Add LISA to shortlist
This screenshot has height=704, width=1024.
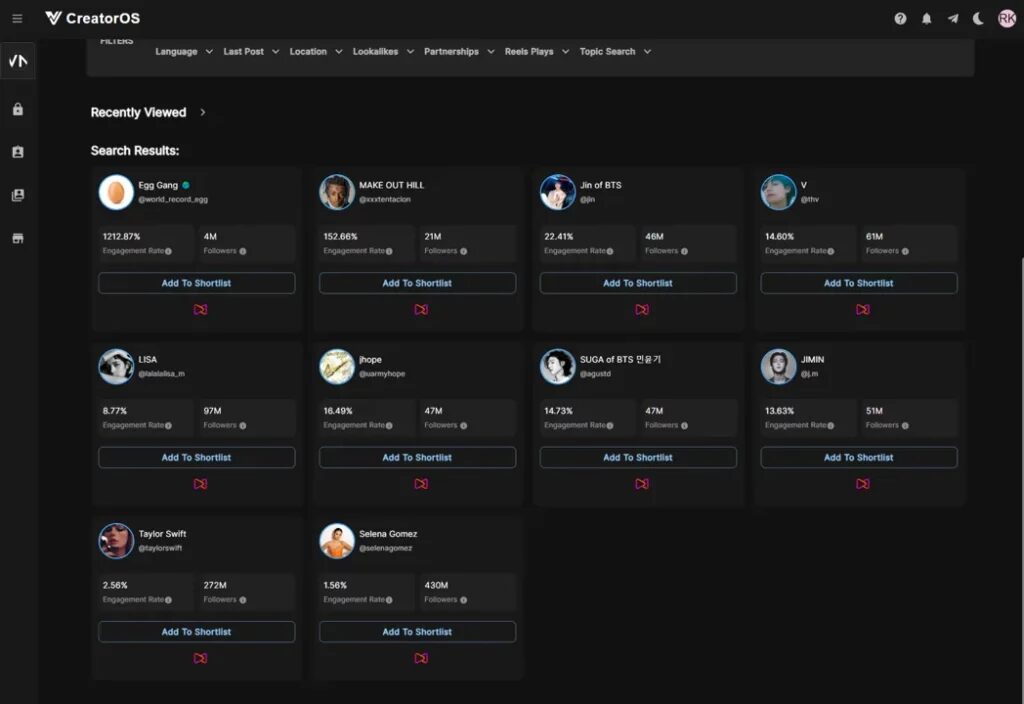click(197, 457)
